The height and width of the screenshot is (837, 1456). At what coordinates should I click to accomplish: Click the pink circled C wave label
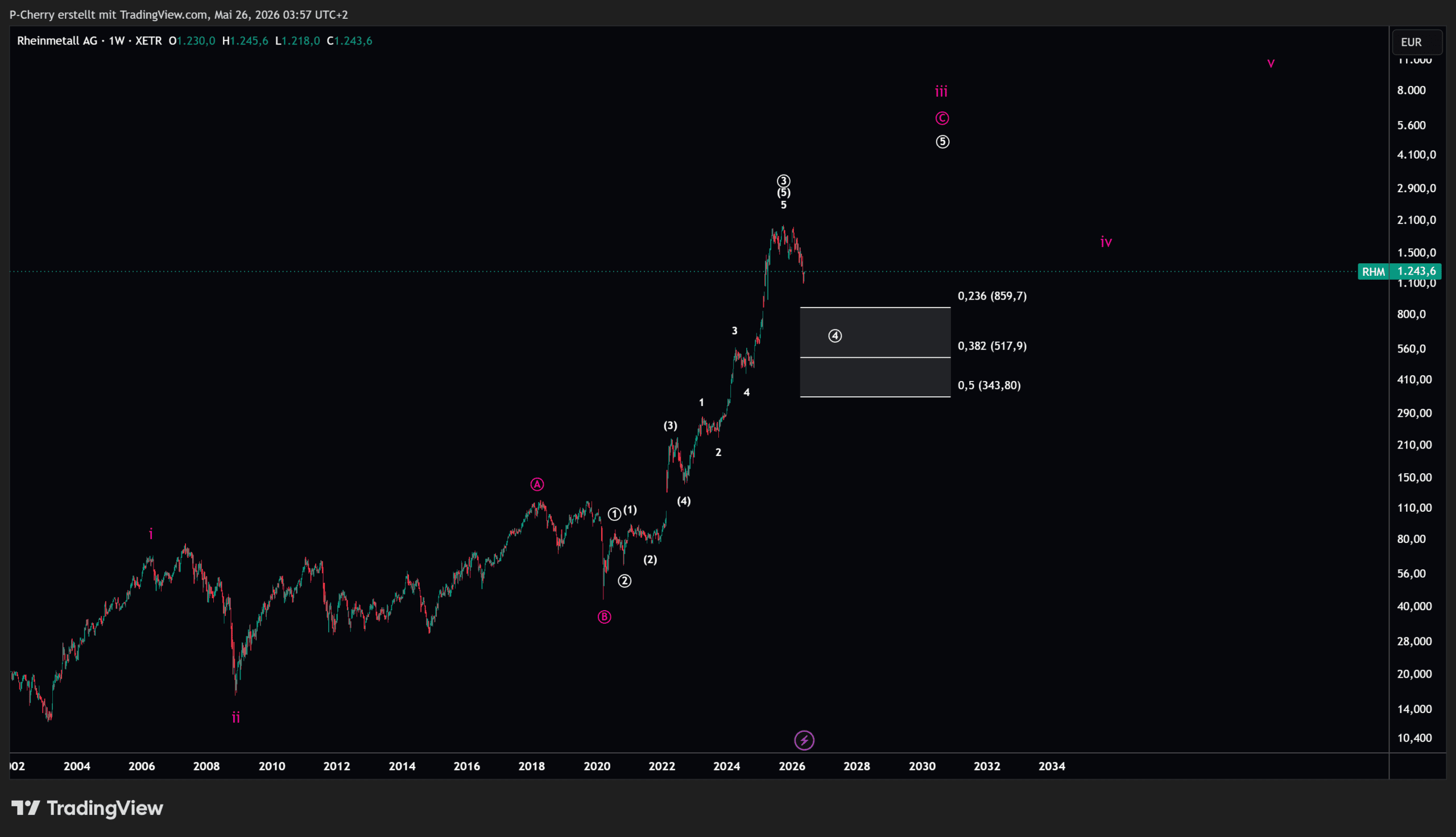[x=942, y=118]
